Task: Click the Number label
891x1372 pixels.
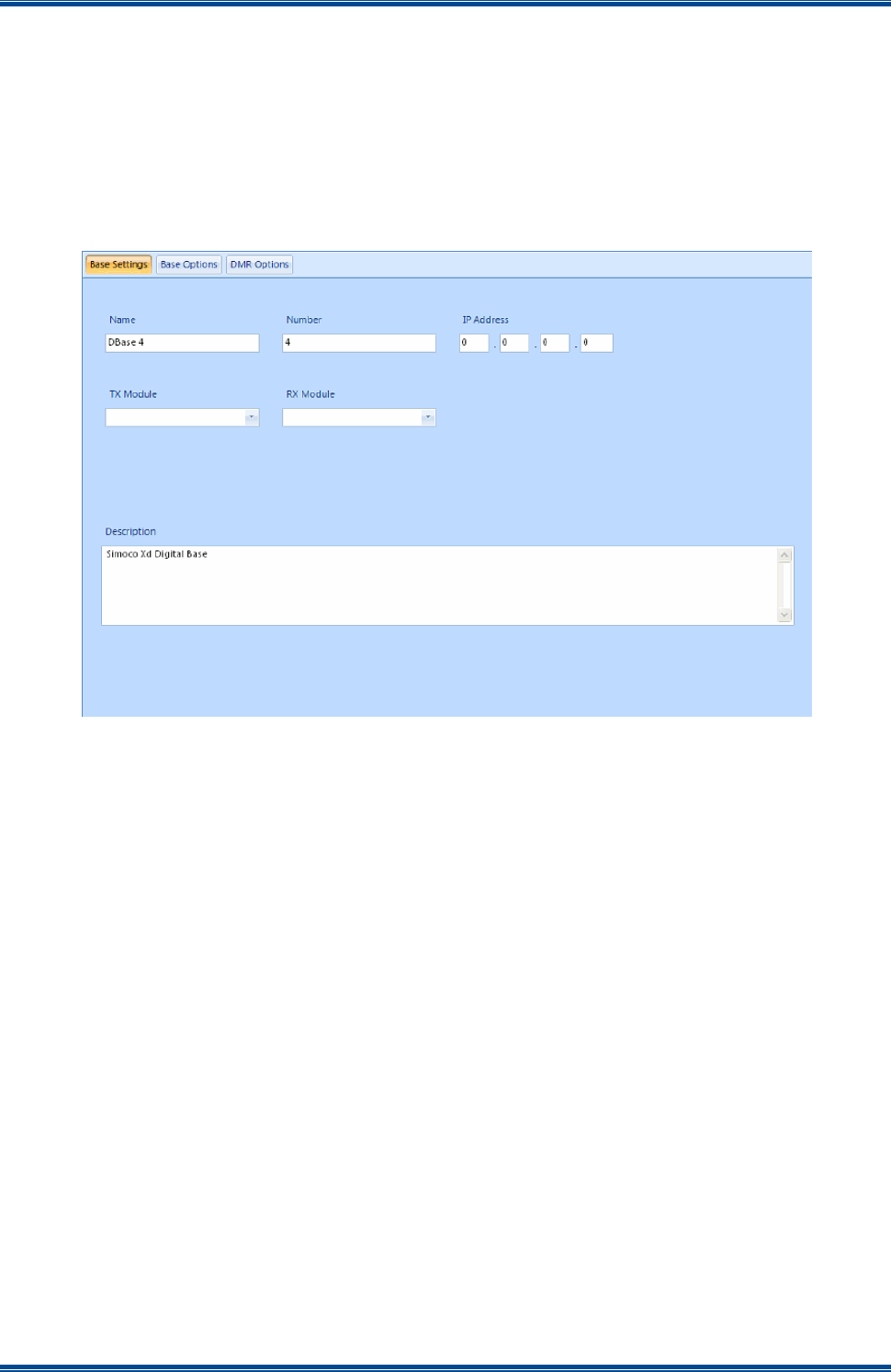Action: pyautogui.click(x=304, y=320)
